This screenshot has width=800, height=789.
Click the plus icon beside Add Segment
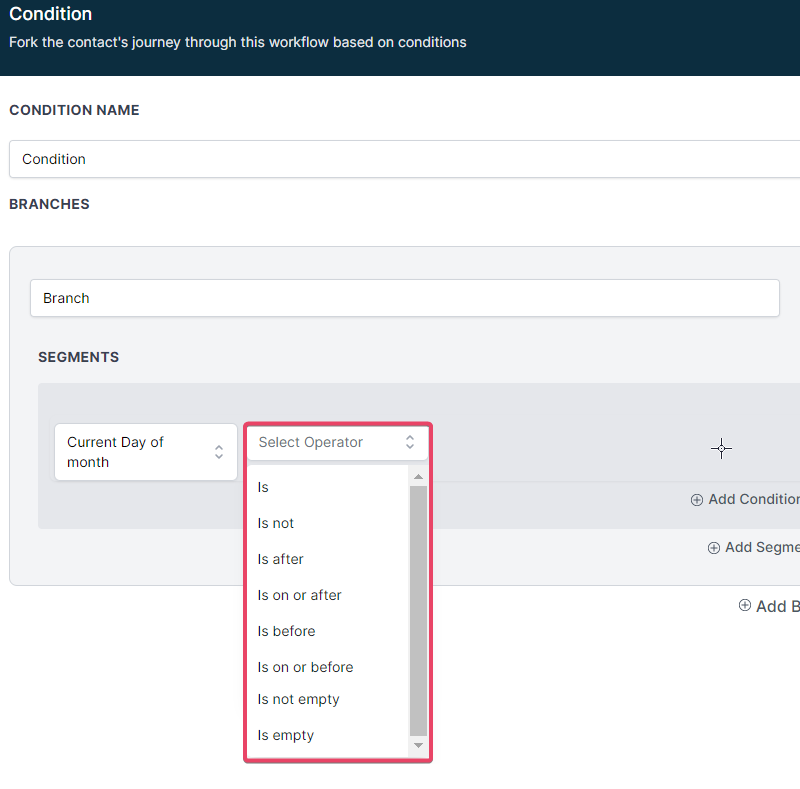[x=714, y=548]
